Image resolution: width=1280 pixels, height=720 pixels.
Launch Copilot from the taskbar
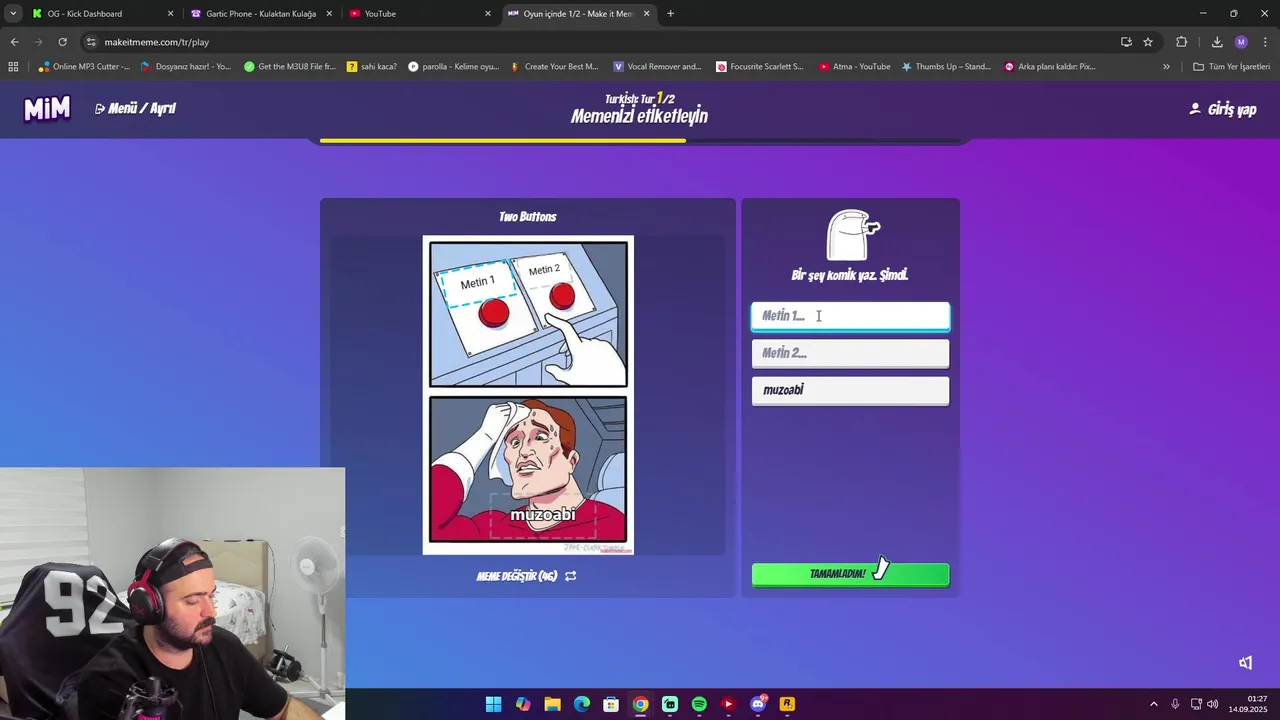click(x=523, y=704)
